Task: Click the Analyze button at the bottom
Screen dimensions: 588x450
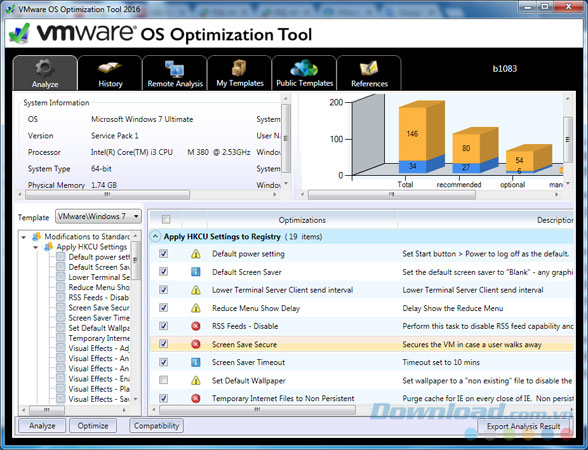Action: (42, 426)
